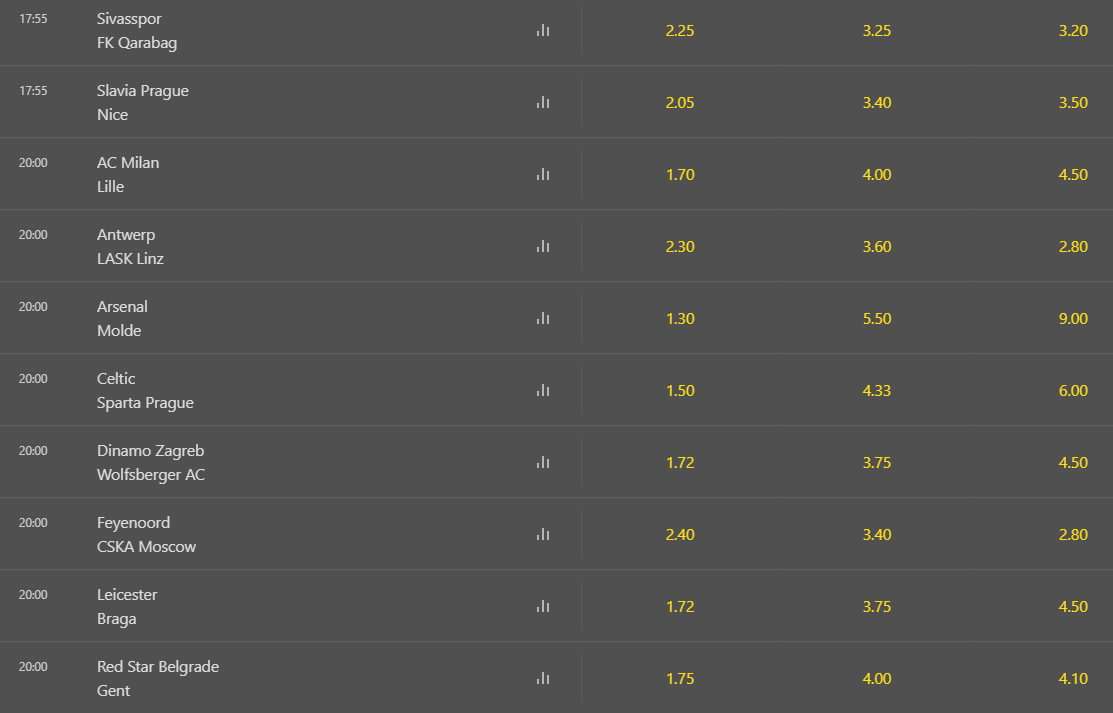
Task: Show stats icon for Dinamo Zagreb match
Action: [x=543, y=463]
